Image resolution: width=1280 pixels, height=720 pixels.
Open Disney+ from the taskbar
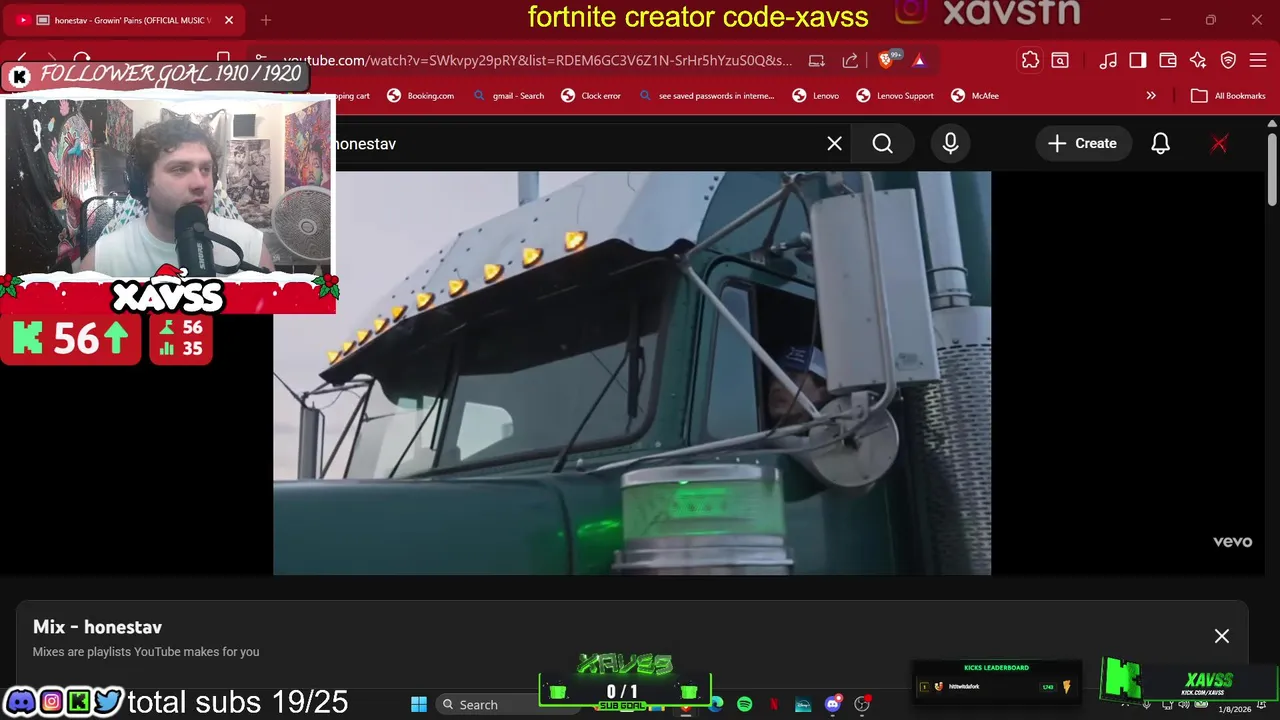[x=803, y=705]
